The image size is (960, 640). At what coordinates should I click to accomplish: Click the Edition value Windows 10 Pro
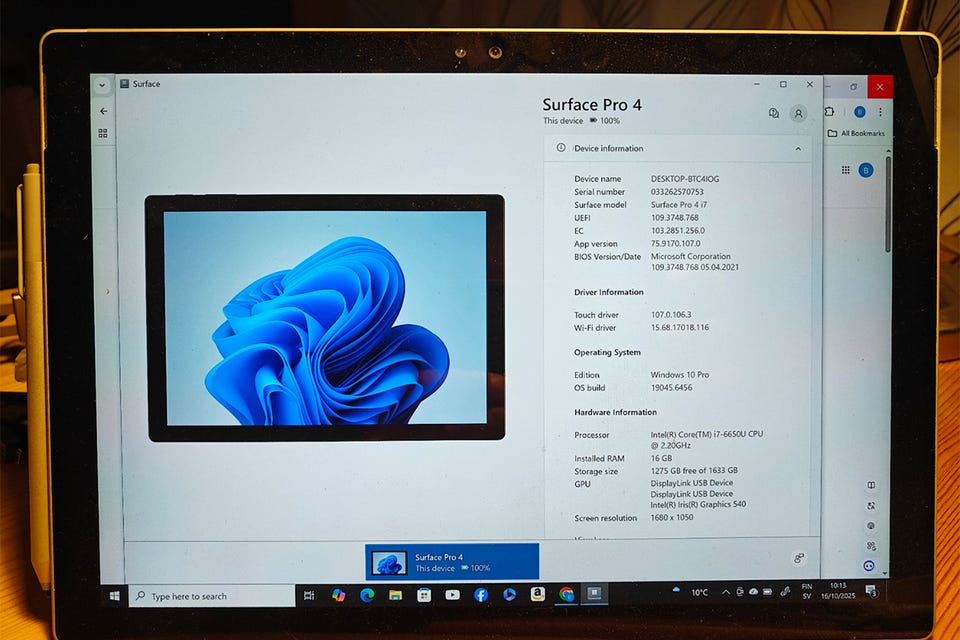point(680,375)
